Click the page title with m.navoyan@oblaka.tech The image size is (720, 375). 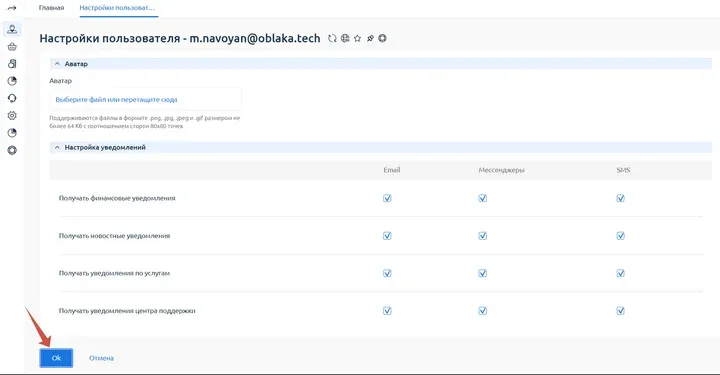tap(180, 39)
